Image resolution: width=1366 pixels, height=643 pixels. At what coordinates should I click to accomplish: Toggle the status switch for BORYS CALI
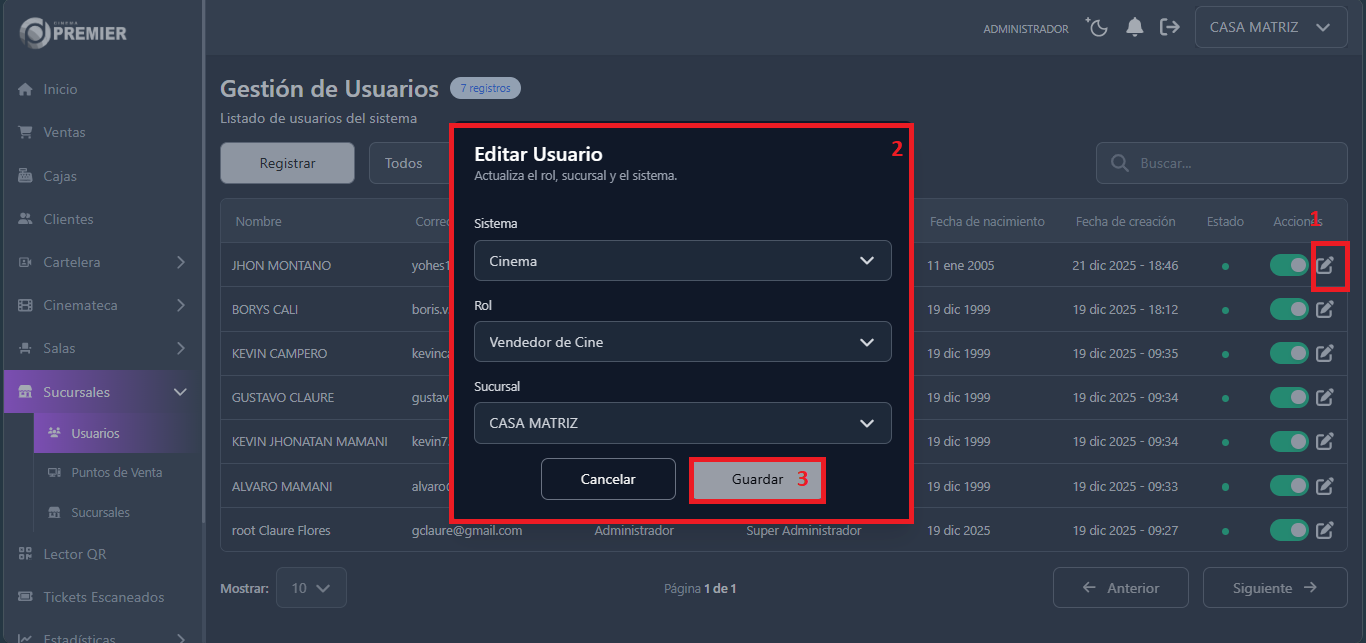coord(1288,309)
